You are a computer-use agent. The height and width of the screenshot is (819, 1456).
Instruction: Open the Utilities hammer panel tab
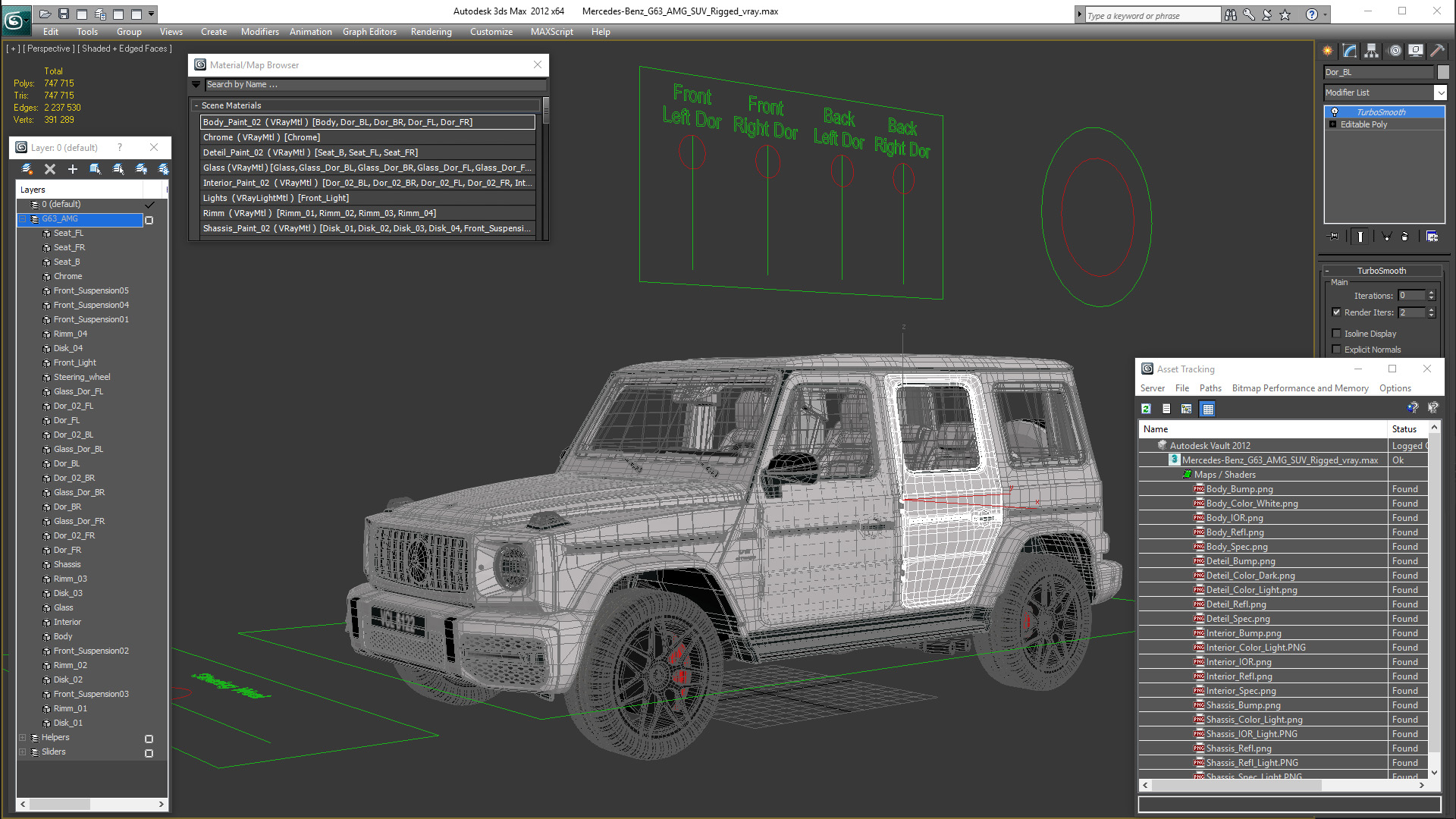point(1438,51)
